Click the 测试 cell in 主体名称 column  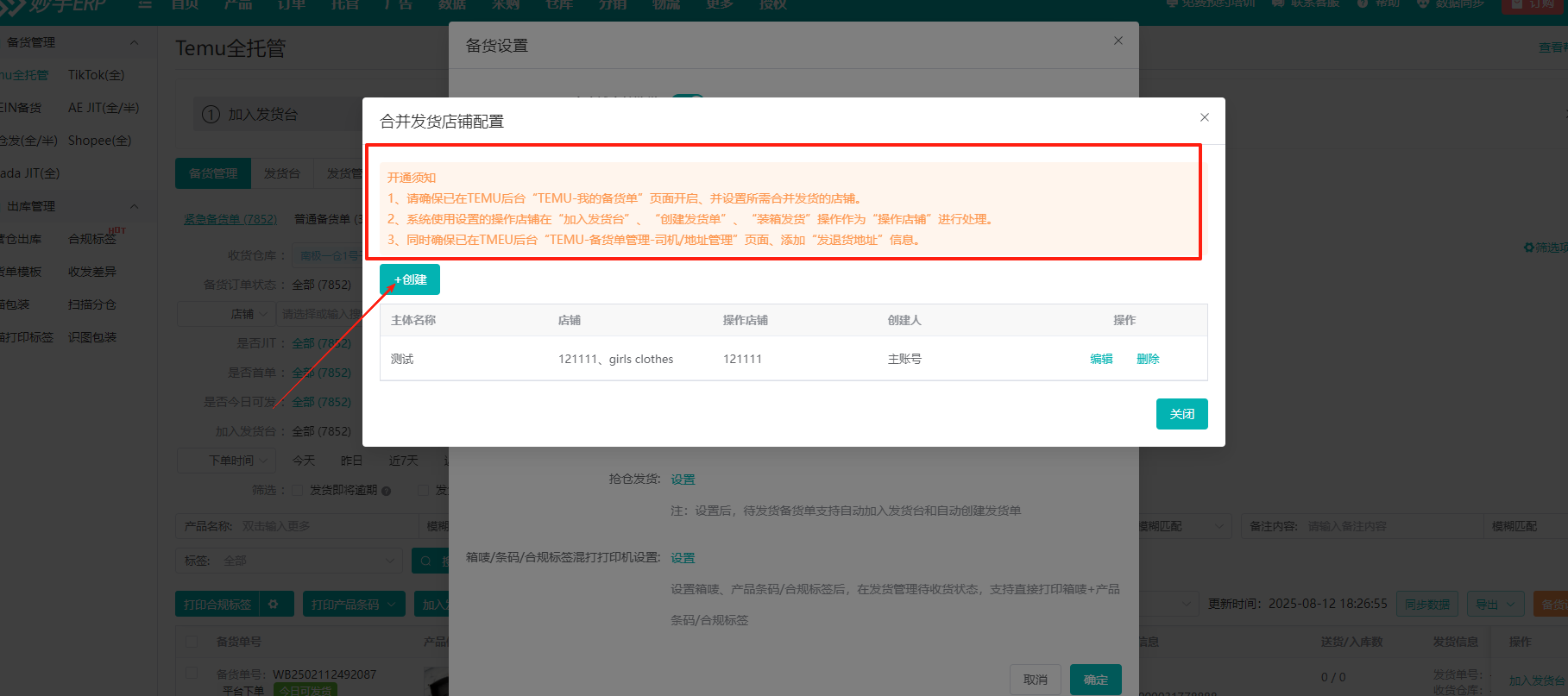(402, 359)
